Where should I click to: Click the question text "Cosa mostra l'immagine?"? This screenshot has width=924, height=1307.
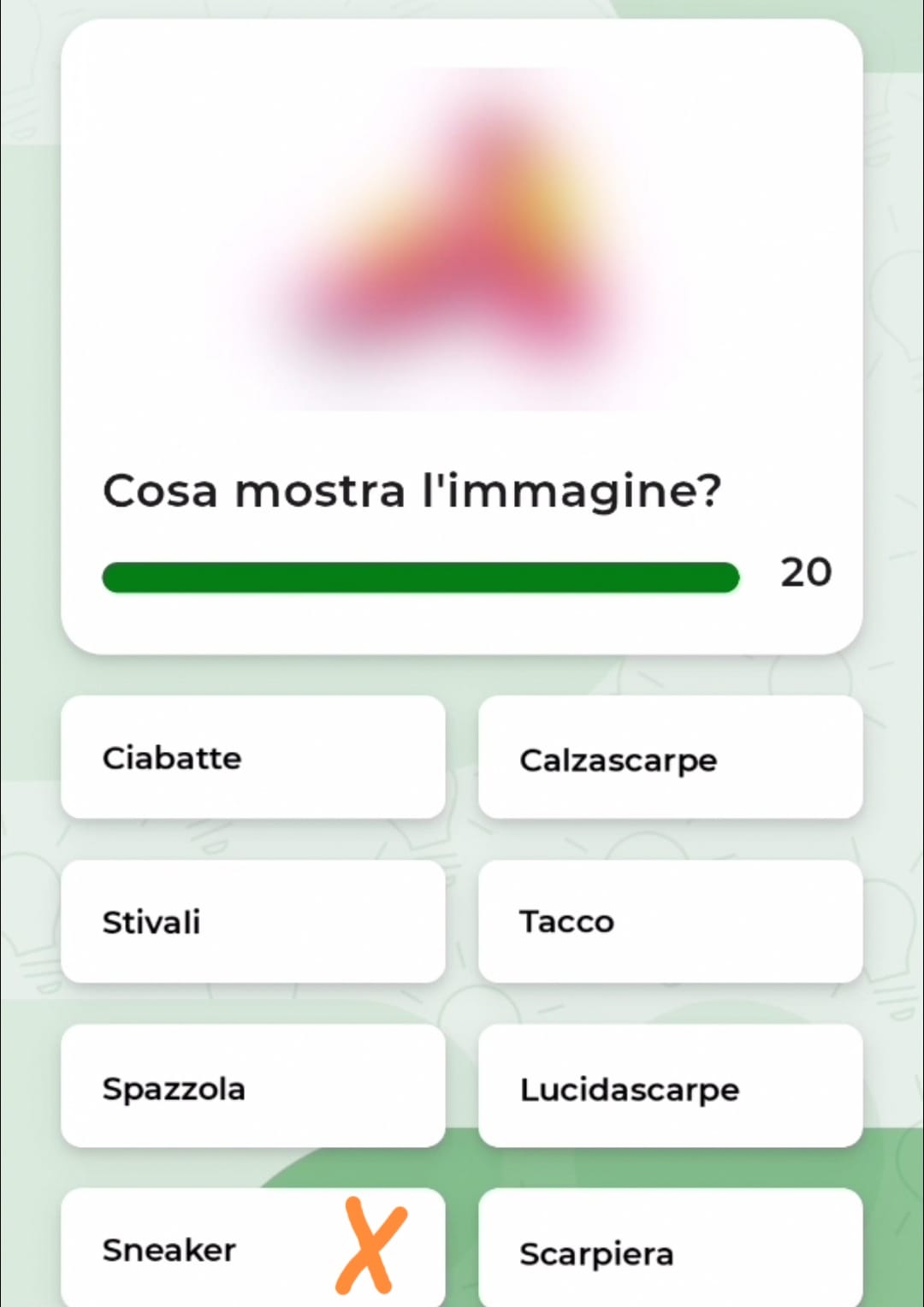point(412,491)
